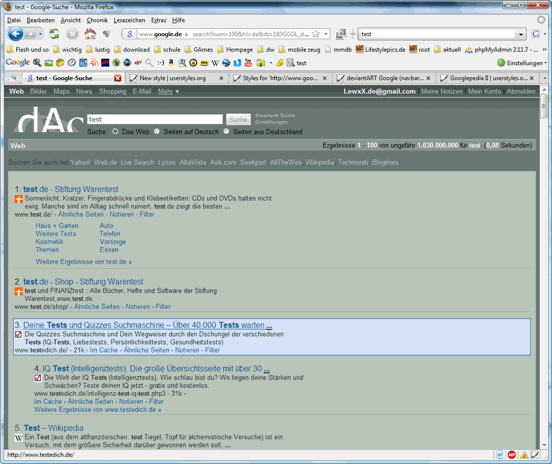
Task: Open the 'GAmes' bookmark folder
Action: click(199, 50)
